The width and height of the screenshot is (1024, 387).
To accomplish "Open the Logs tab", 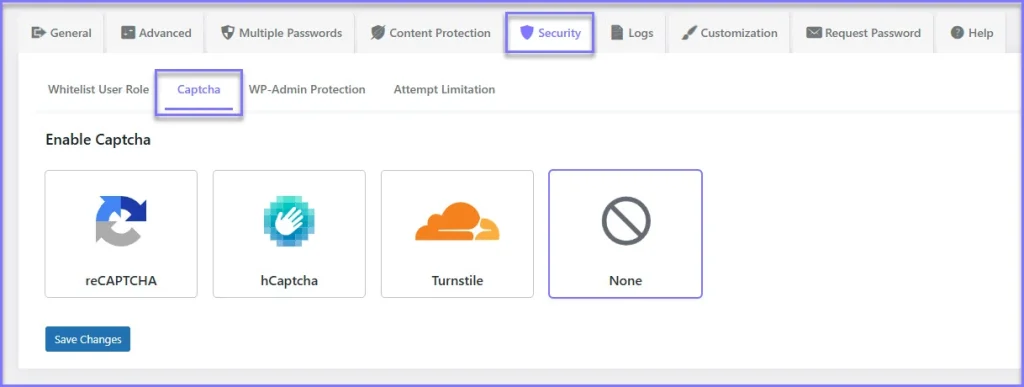I will coord(631,33).
